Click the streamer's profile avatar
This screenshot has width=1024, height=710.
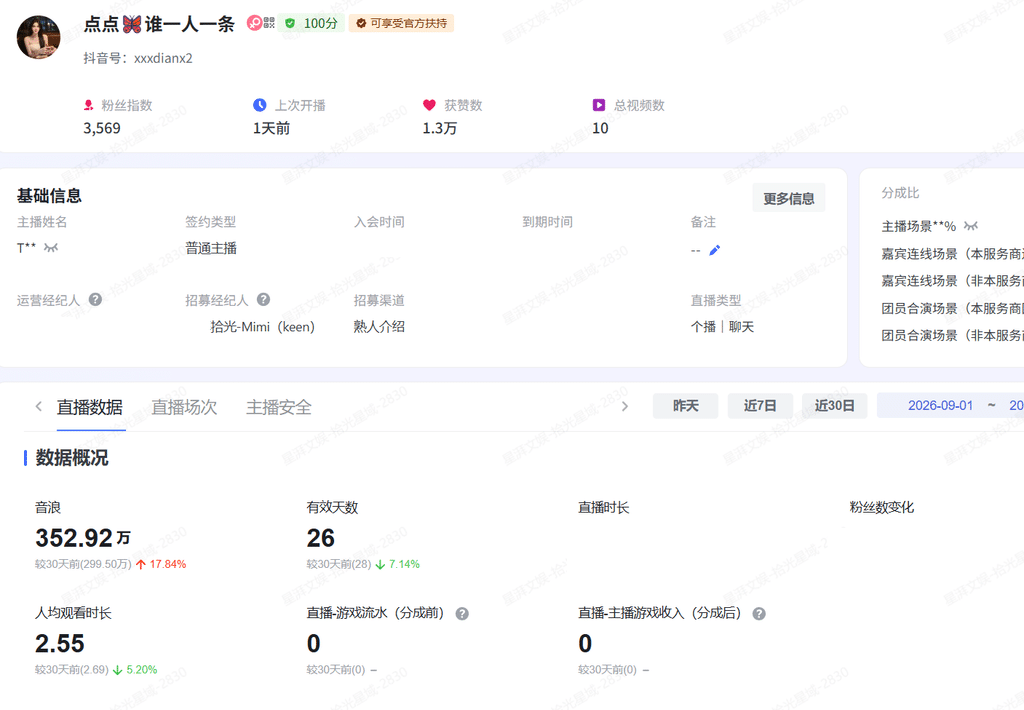coord(39,37)
